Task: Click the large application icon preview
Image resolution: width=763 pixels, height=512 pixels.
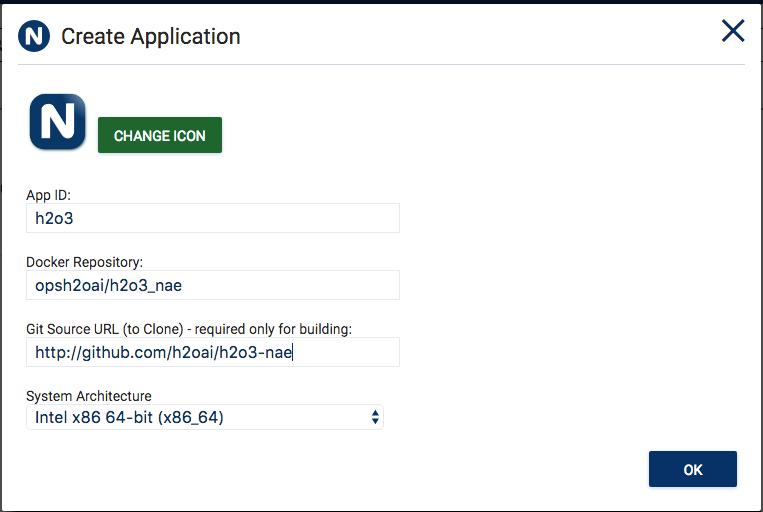Action: [x=57, y=122]
